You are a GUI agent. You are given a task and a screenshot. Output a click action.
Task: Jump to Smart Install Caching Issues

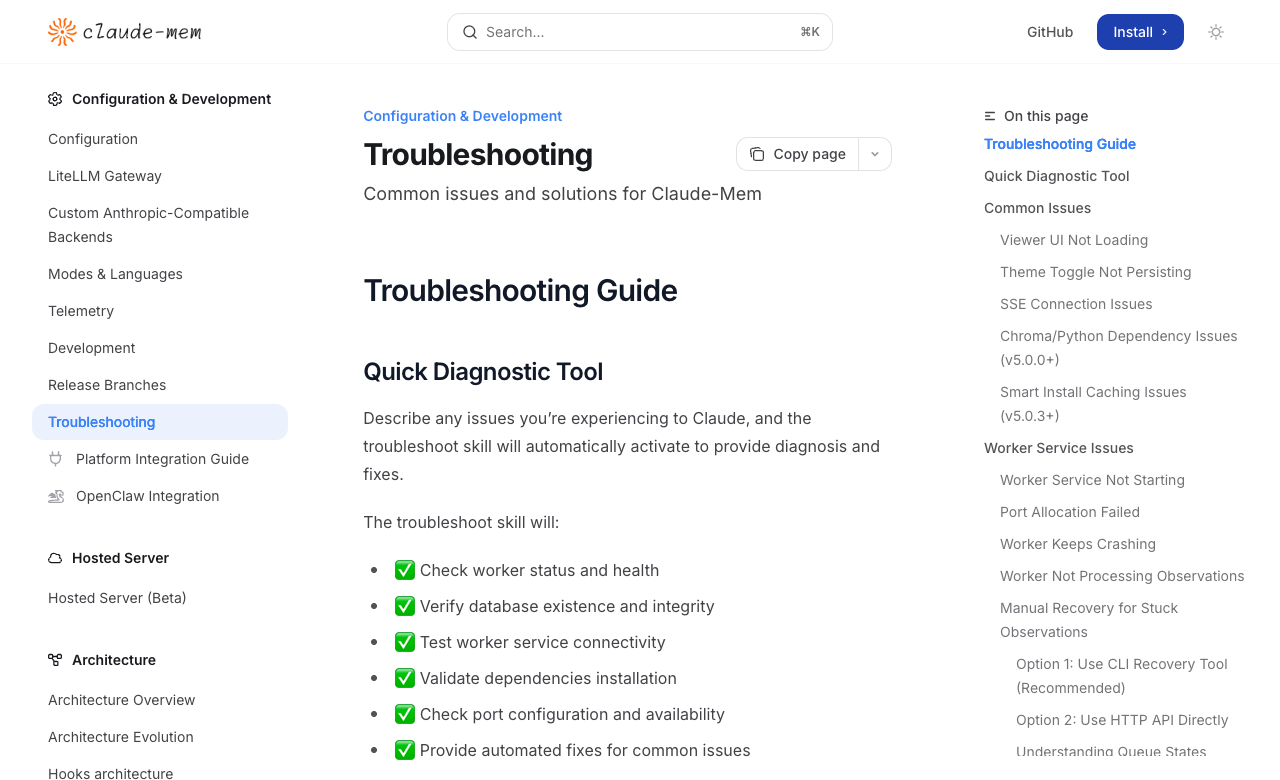(1093, 404)
